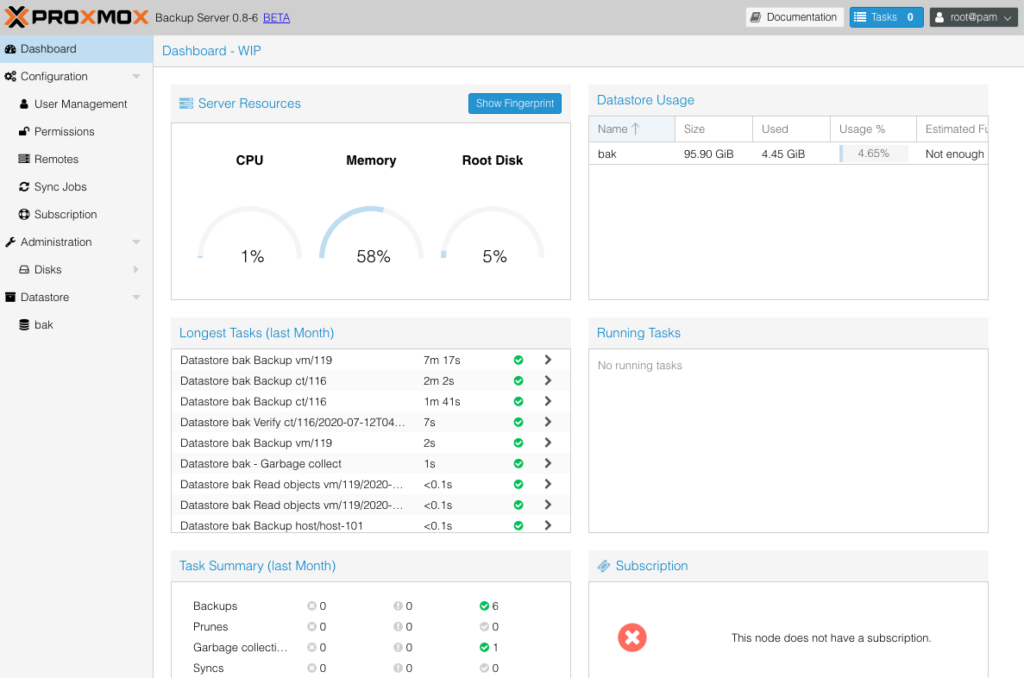
Task: Click the Root Disk 5% gauge
Action: (493, 235)
